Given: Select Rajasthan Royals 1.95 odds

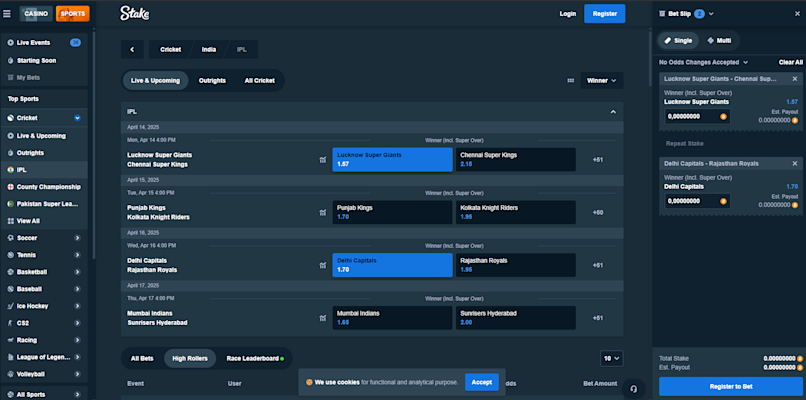Looking at the screenshot, I should pyautogui.click(x=516, y=265).
